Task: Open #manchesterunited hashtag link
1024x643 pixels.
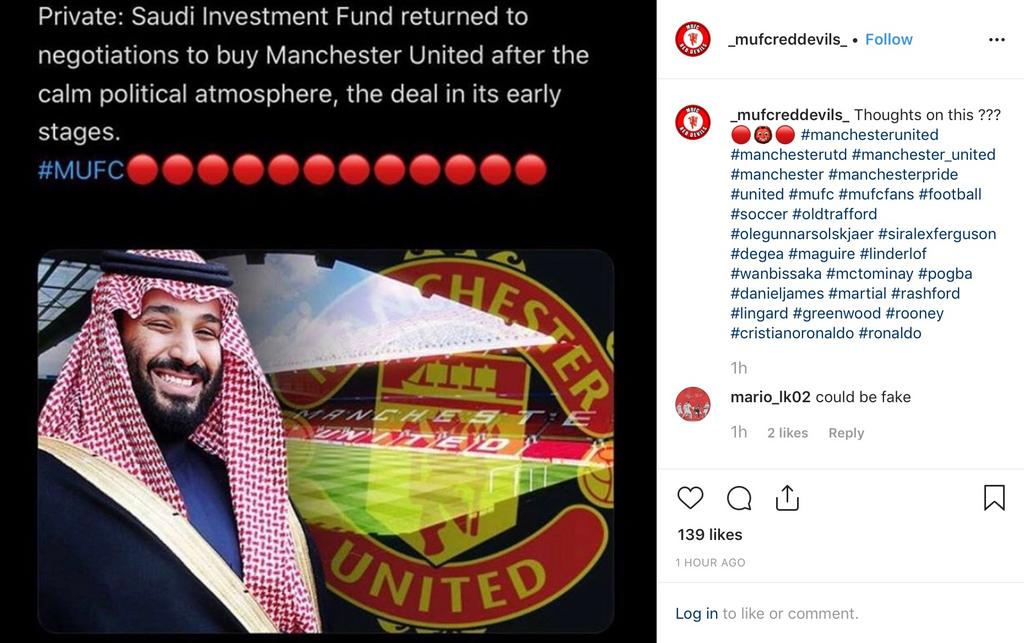Action: point(869,134)
